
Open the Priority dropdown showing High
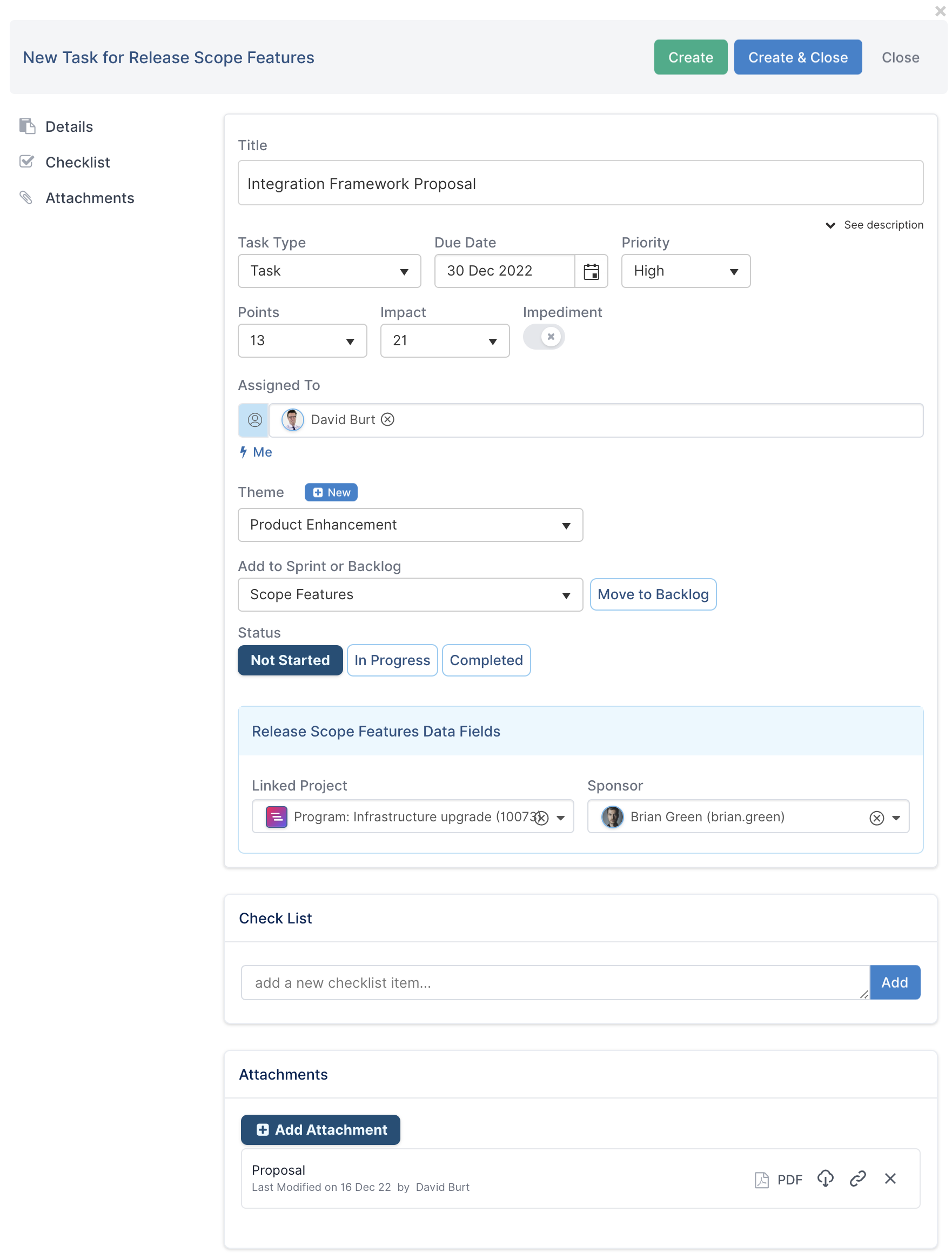(x=685, y=271)
